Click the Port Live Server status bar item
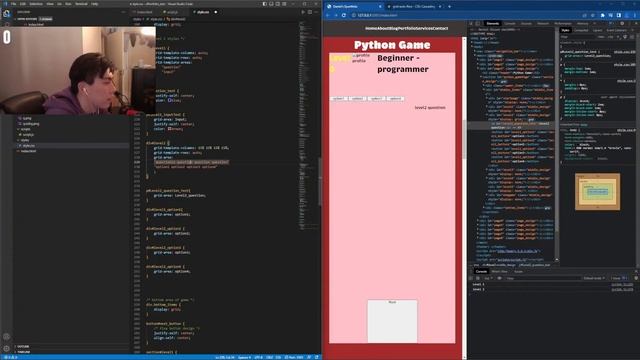 294,357
